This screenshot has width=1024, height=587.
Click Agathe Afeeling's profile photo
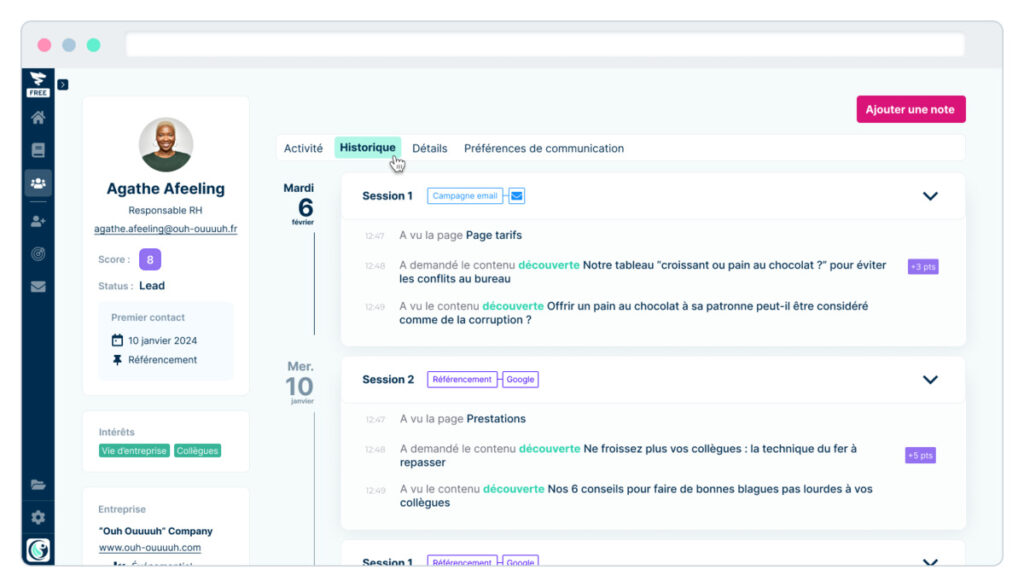pyautogui.click(x=165, y=144)
